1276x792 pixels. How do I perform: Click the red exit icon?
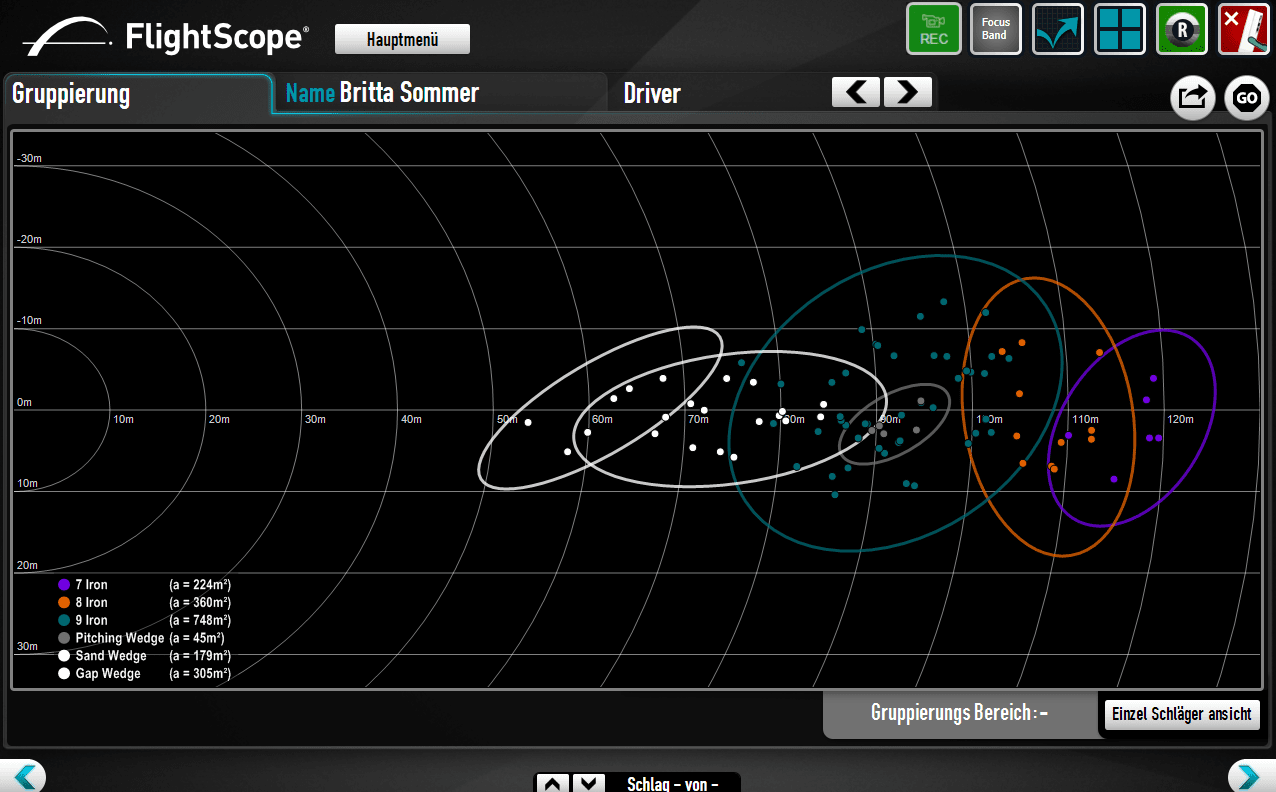tap(1244, 29)
